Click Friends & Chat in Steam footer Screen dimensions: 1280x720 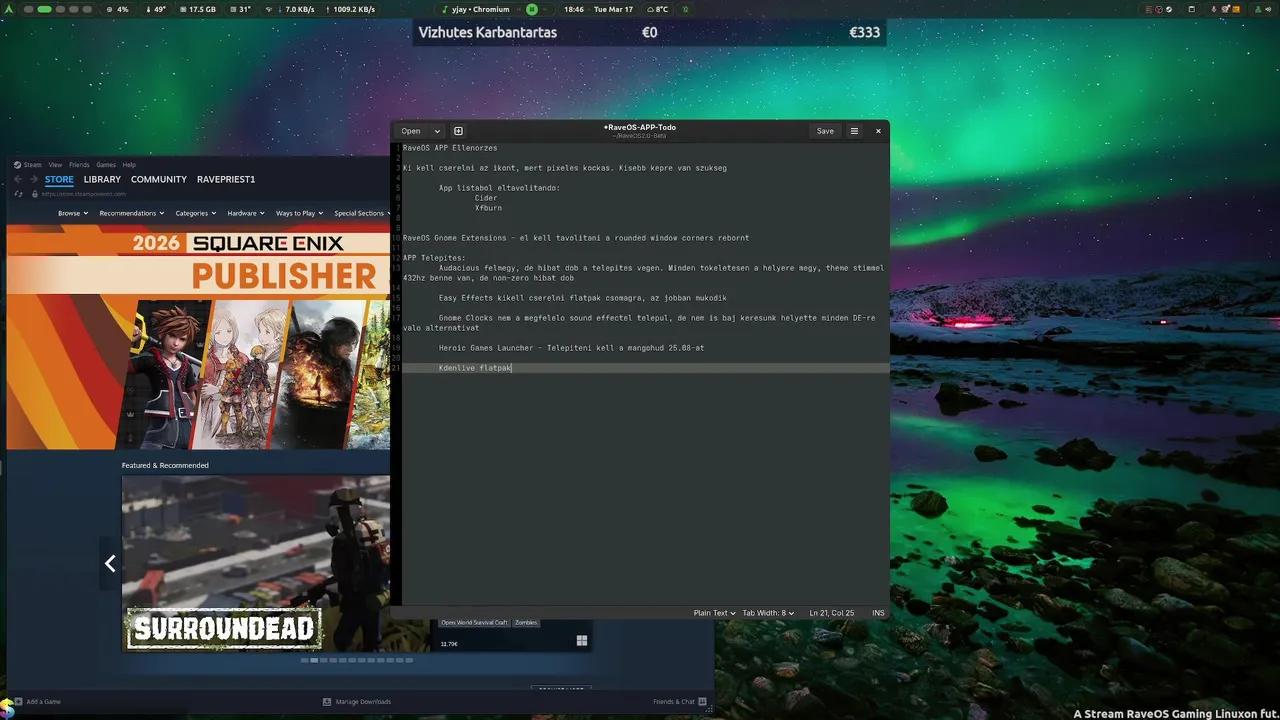673,702
